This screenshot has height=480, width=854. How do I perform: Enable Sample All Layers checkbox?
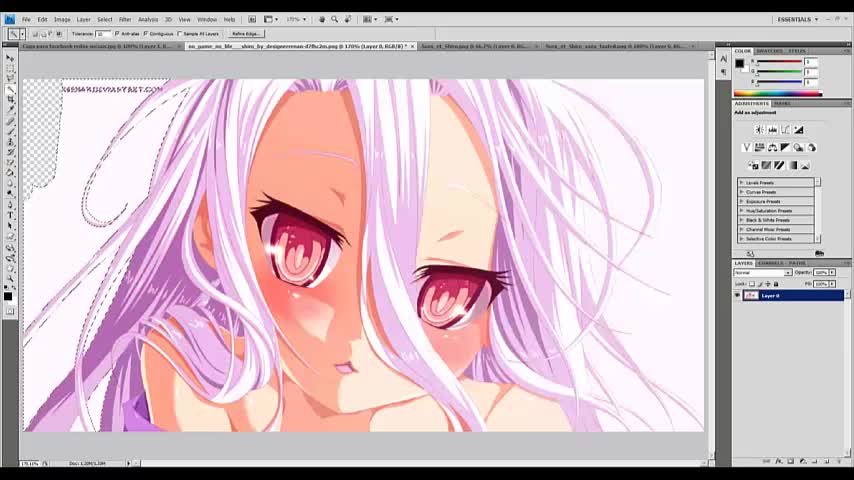(x=180, y=34)
